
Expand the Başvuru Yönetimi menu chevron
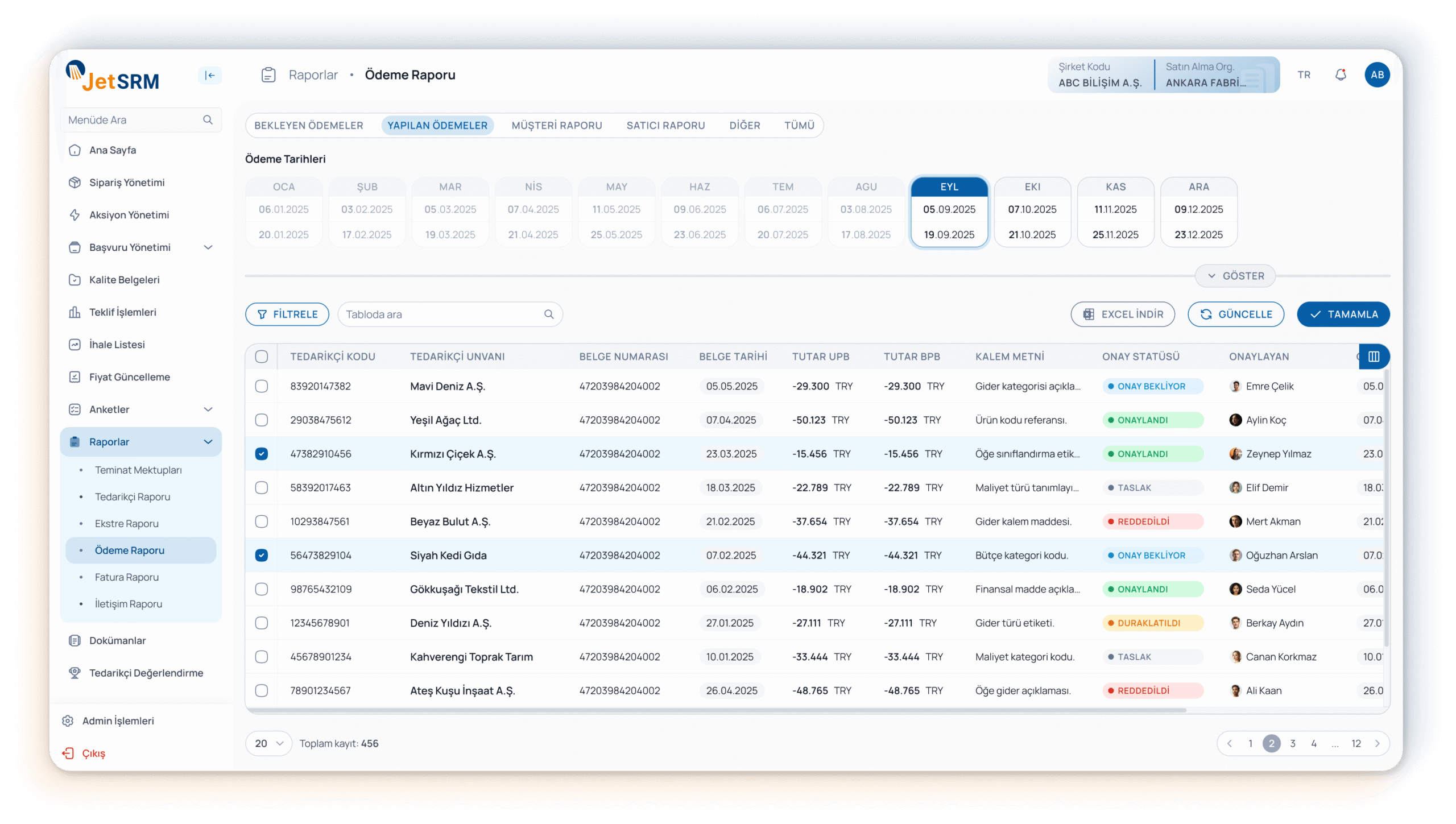tap(208, 247)
